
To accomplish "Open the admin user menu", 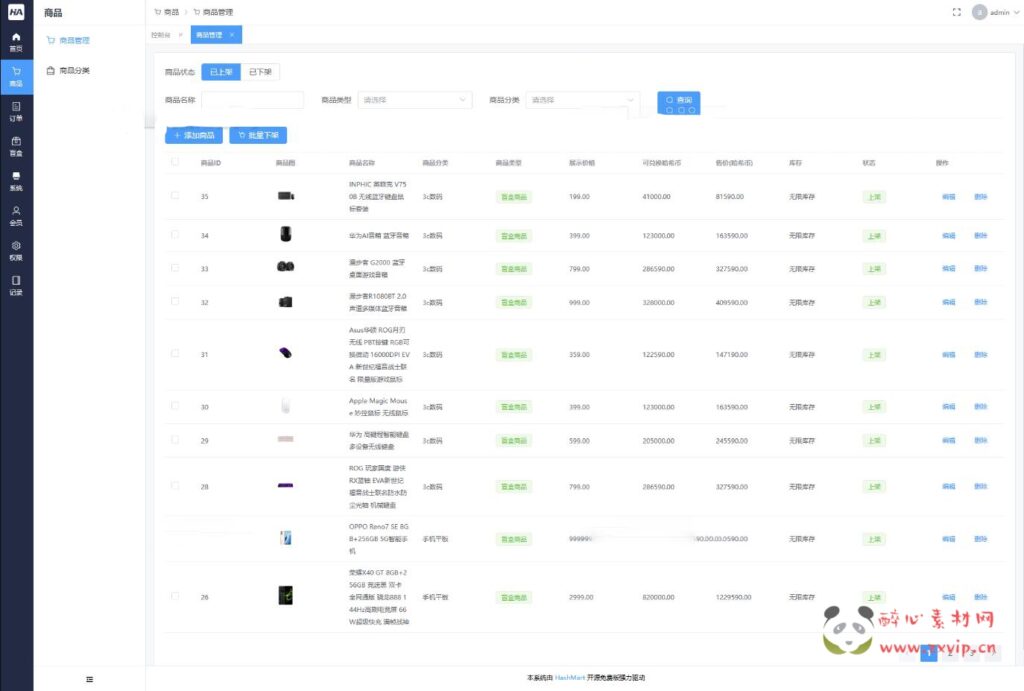I will pos(991,12).
